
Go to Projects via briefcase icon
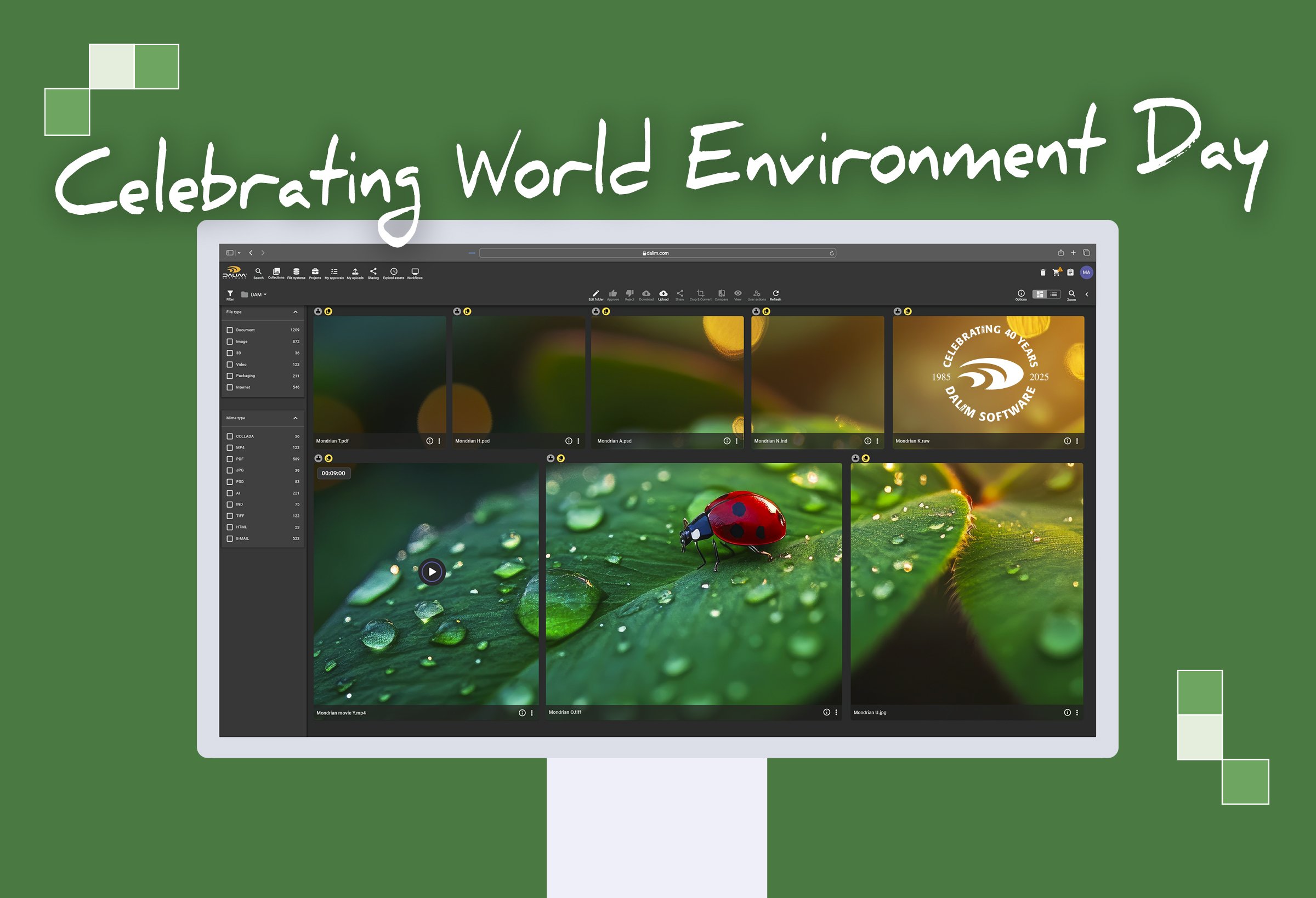(315, 273)
